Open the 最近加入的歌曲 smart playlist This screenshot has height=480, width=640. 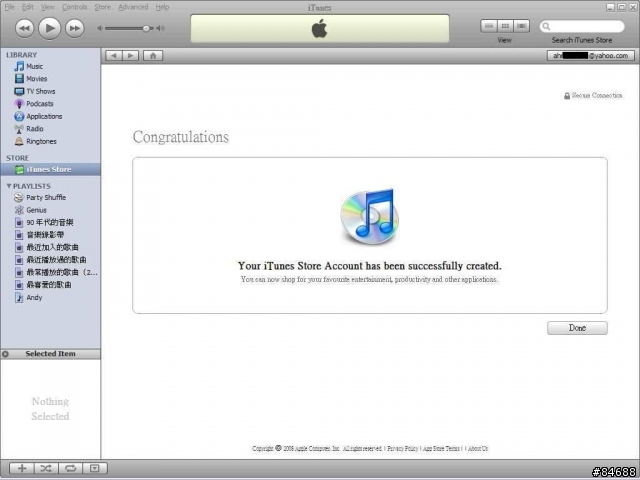pos(51,247)
